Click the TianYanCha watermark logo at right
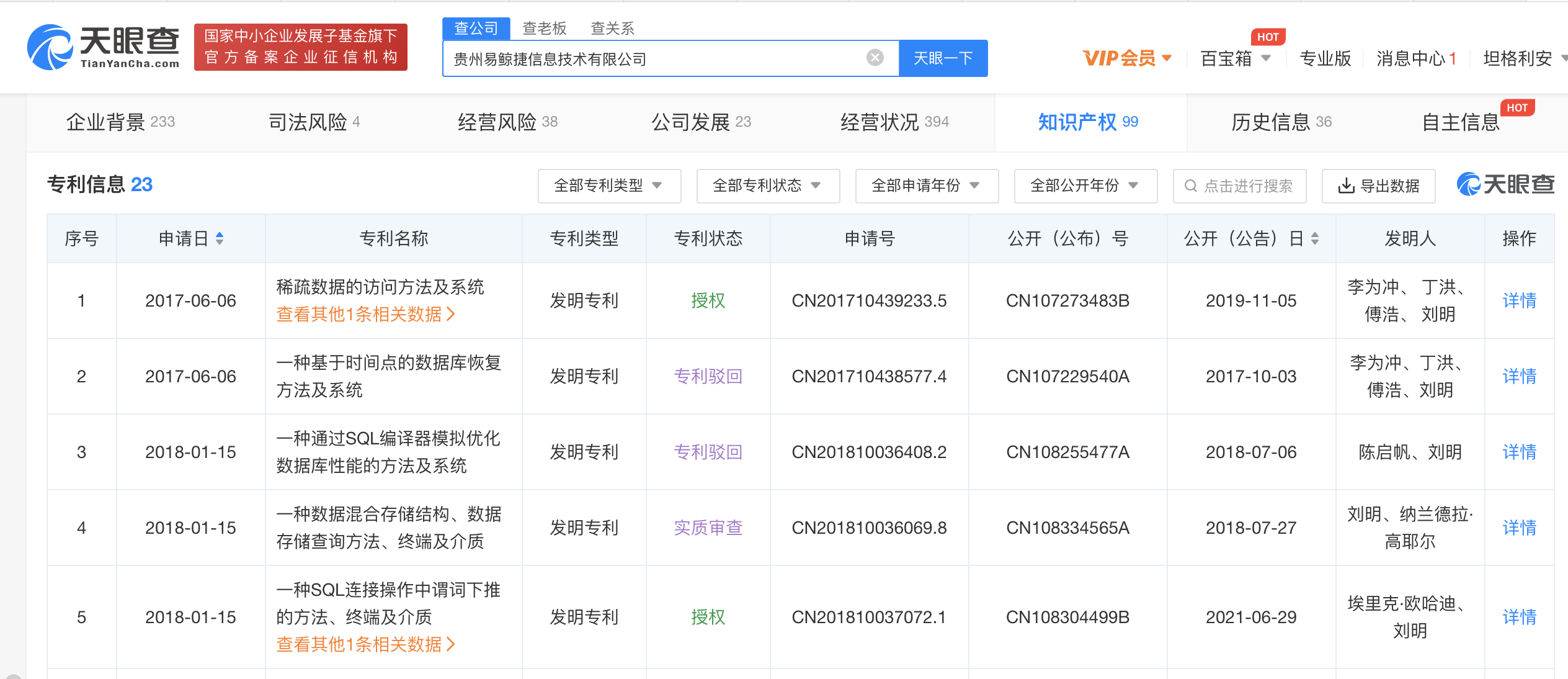Viewport: 1568px width, 679px height. click(1505, 184)
